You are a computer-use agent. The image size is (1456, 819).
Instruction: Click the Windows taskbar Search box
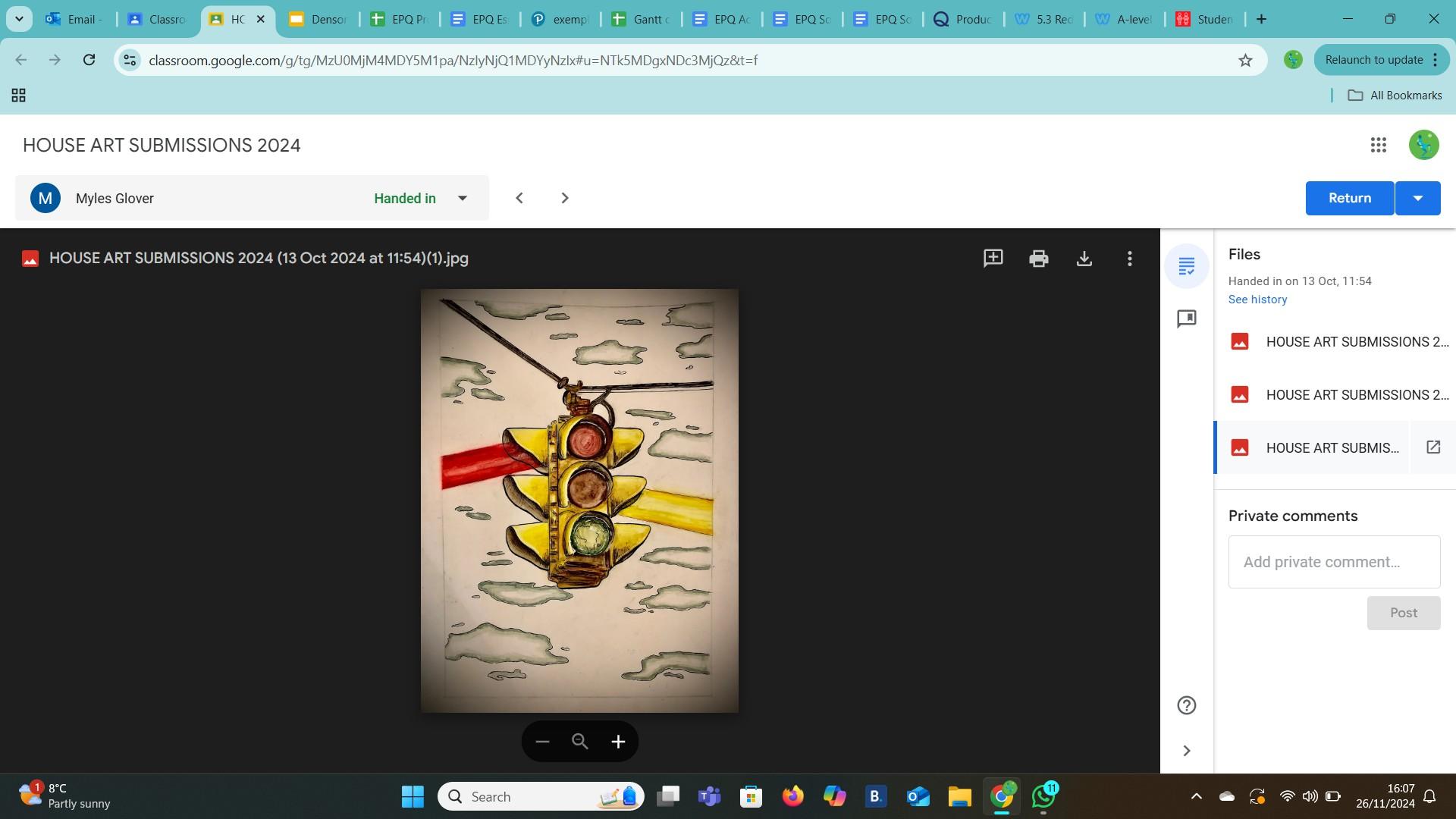click(x=541, y=796)
